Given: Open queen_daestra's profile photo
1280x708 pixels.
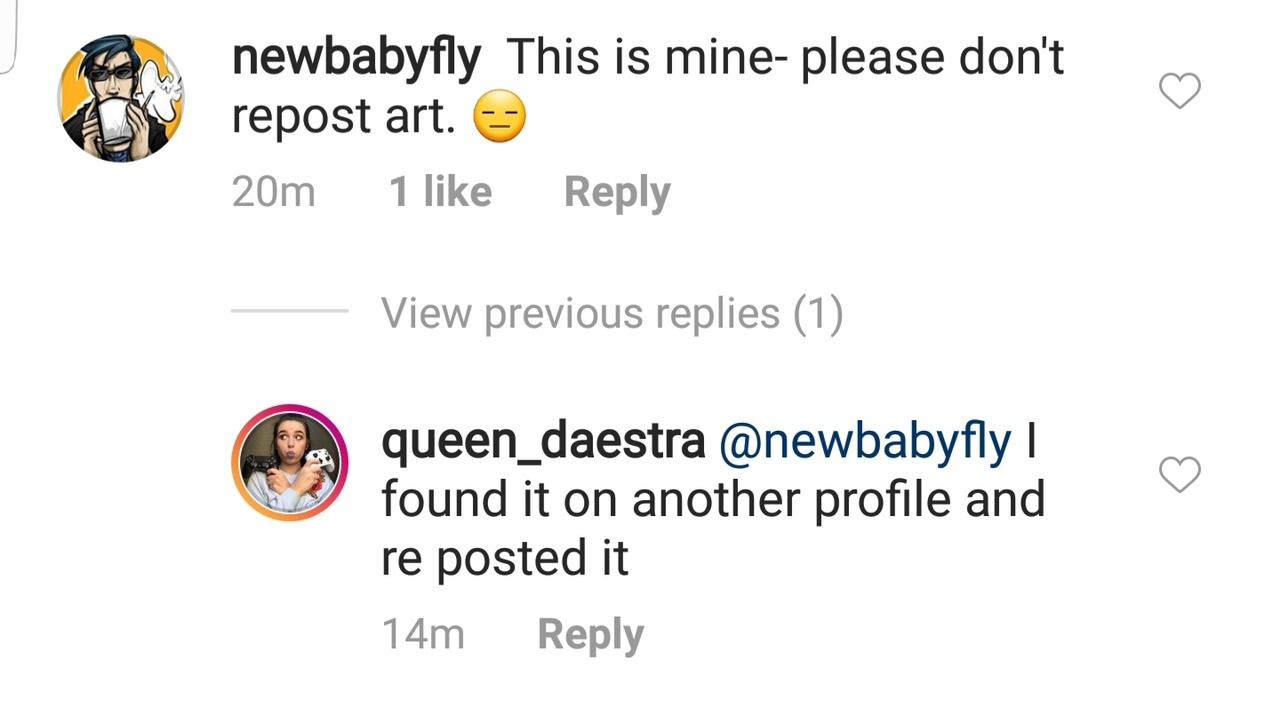Looking at the screenshot, I should point(290,464).
